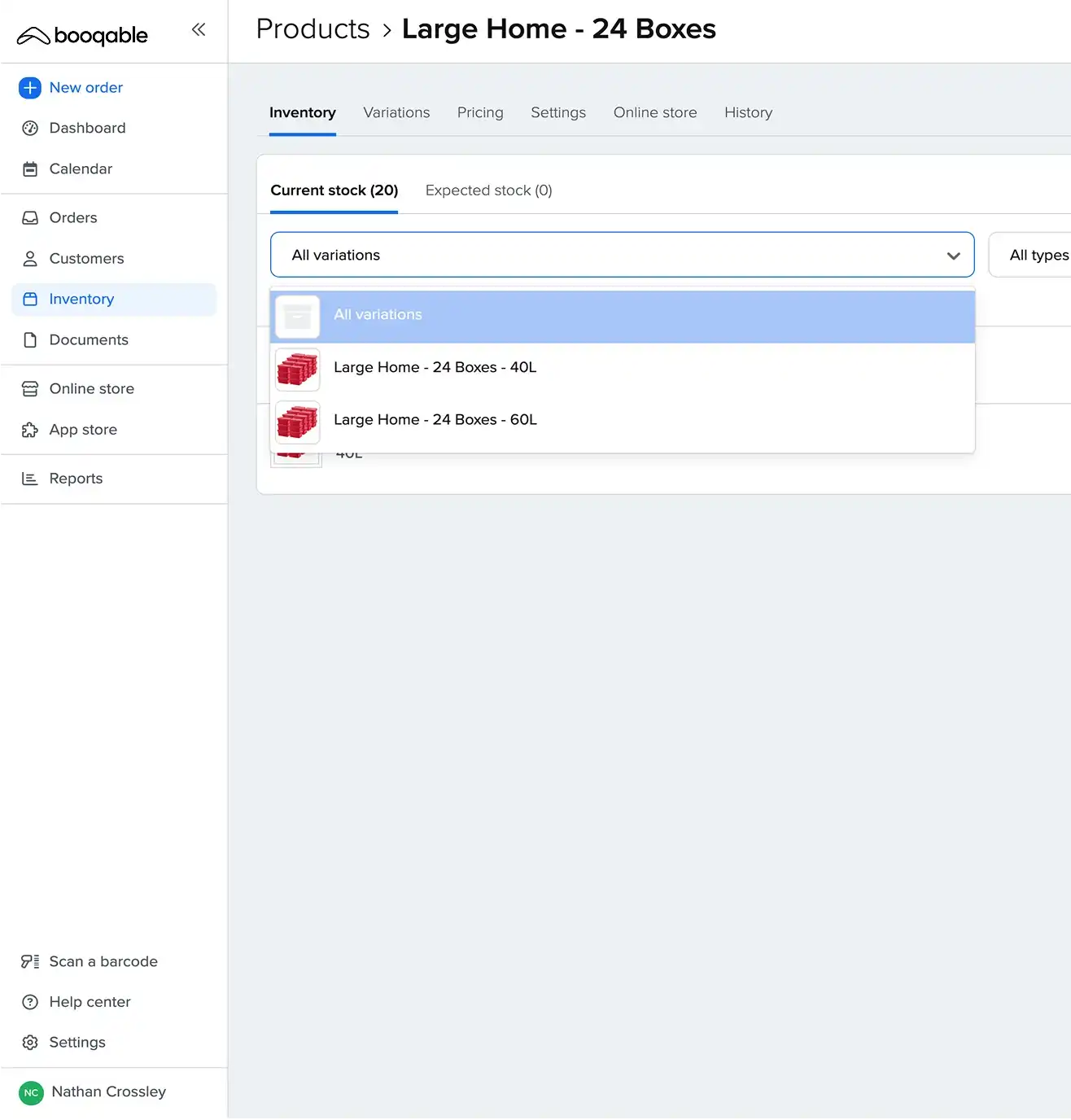Click the Online store storefront icon

tap(30, 389)
